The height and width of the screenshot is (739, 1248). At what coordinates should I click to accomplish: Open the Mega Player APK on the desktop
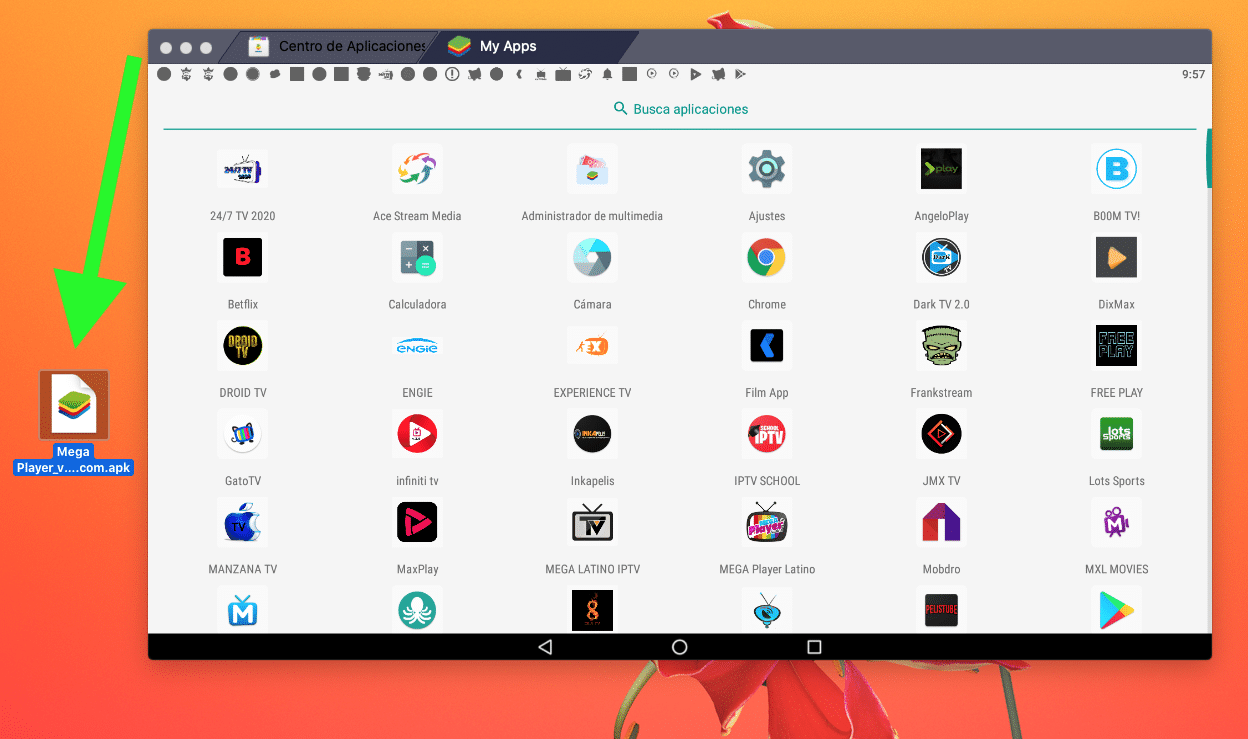[73, 404]
